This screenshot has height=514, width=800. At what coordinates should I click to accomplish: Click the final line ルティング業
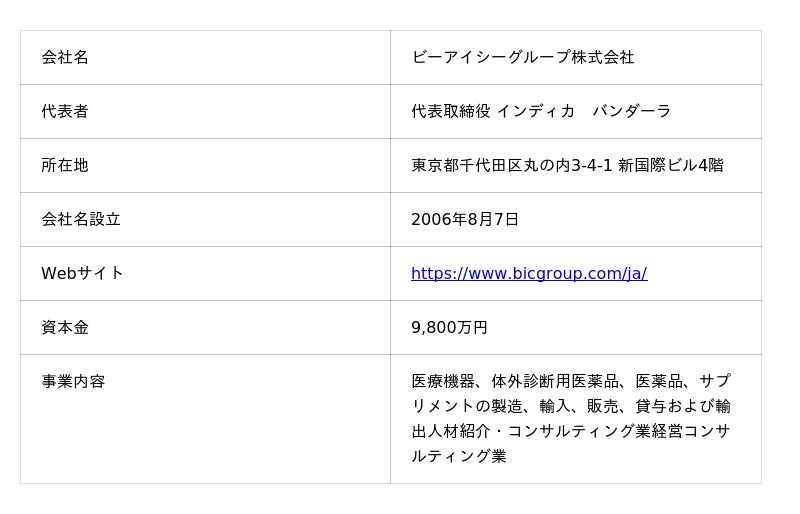coord(458,457)
